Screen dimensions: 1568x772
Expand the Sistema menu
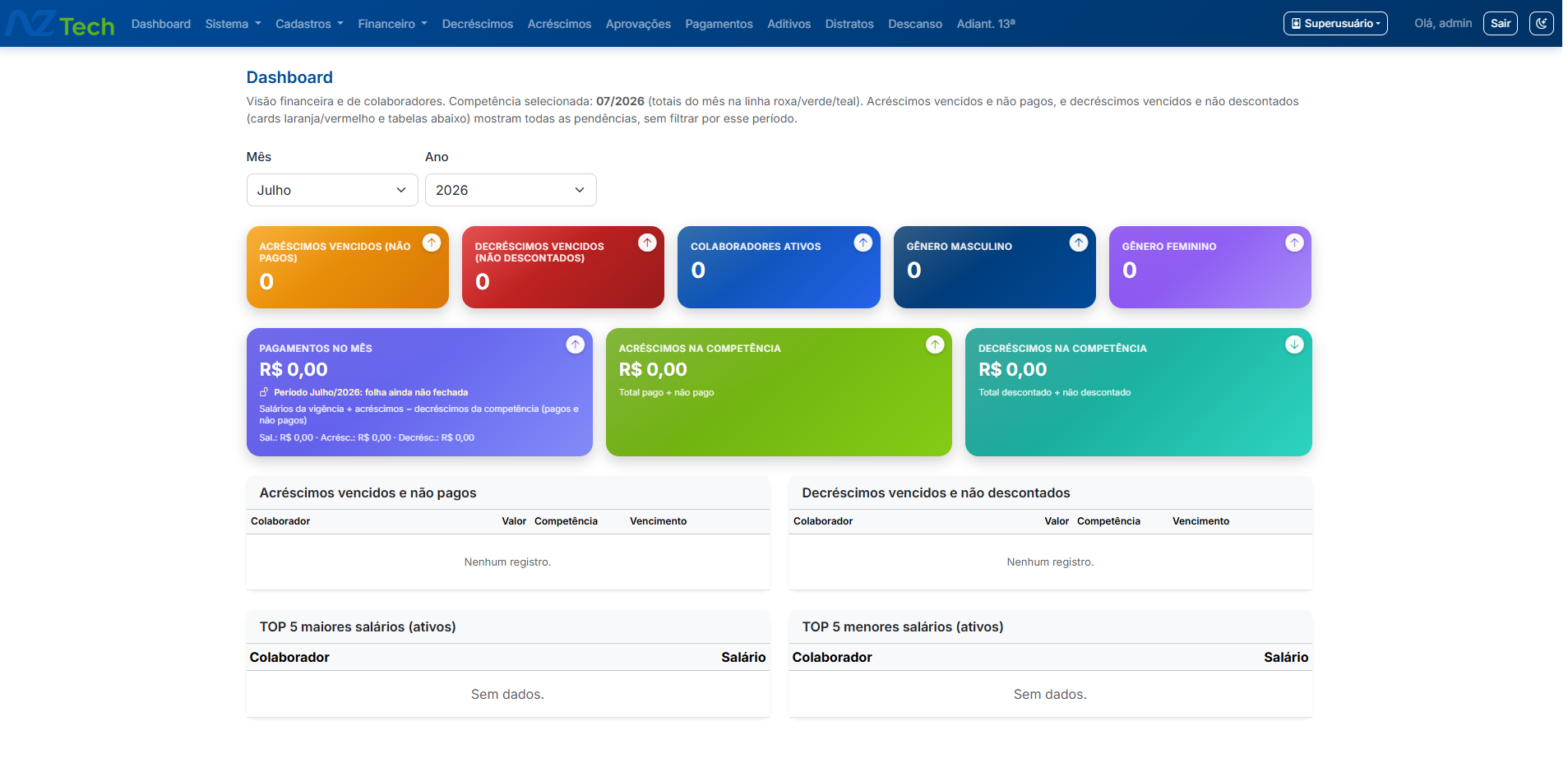point(233,24)
